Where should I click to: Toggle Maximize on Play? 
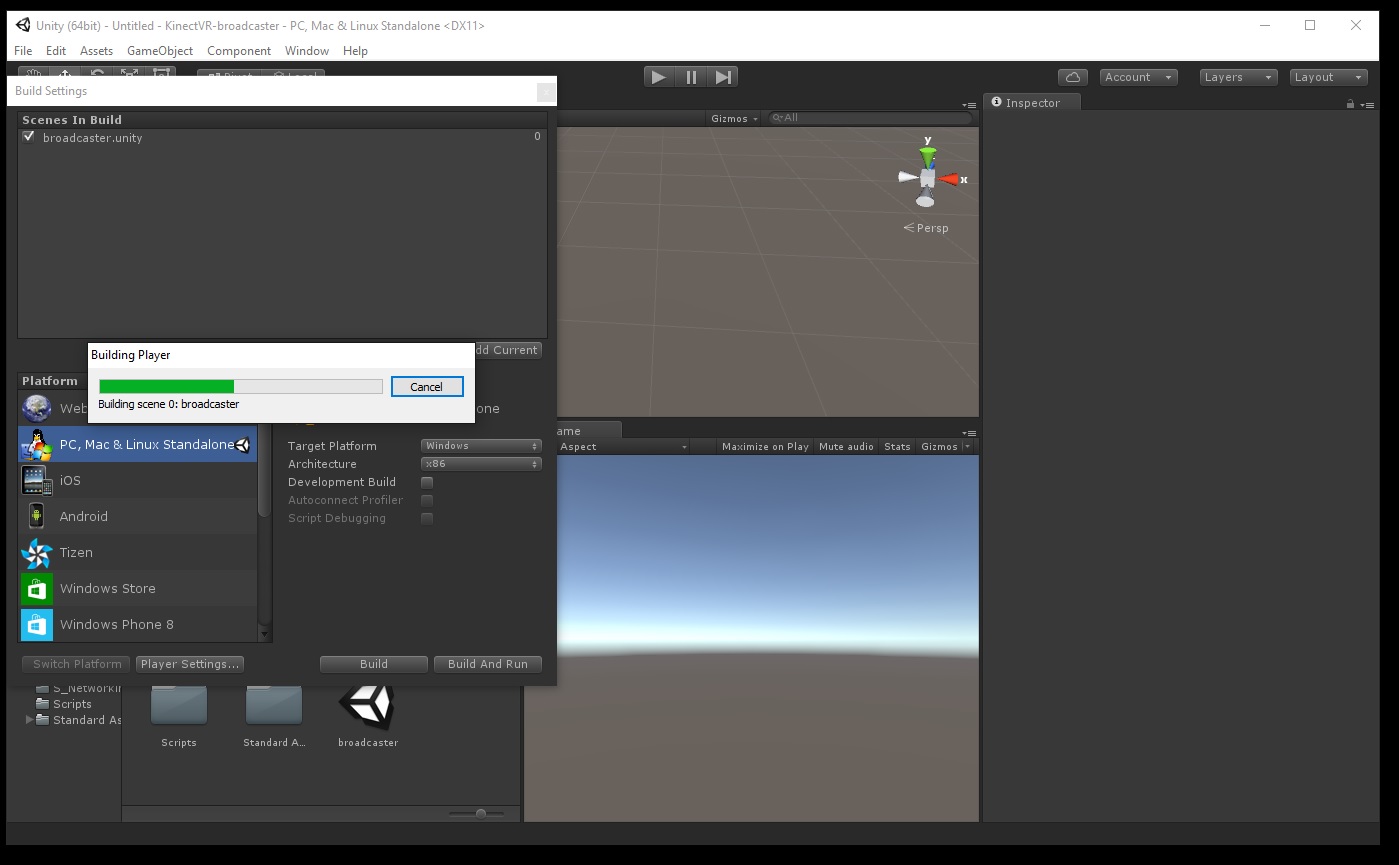click(765, 447)
